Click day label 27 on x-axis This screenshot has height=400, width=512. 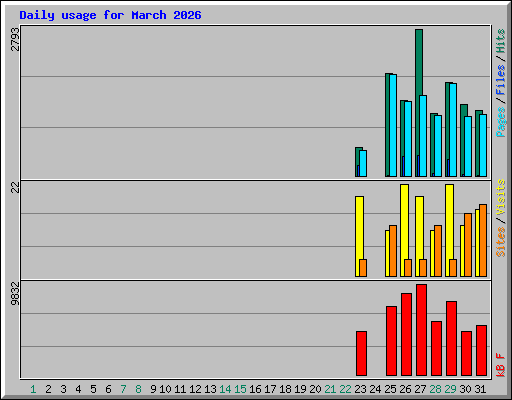420,389
